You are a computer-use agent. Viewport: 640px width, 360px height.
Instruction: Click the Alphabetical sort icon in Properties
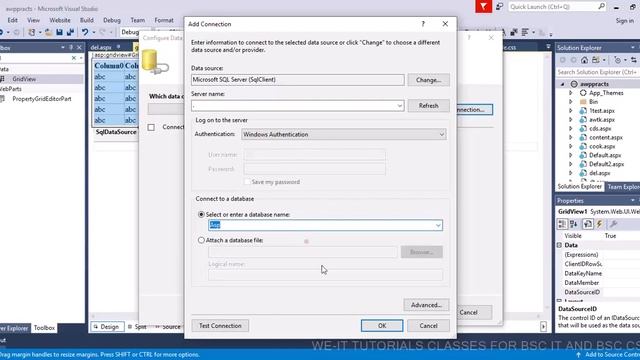[x=574, y=224]
